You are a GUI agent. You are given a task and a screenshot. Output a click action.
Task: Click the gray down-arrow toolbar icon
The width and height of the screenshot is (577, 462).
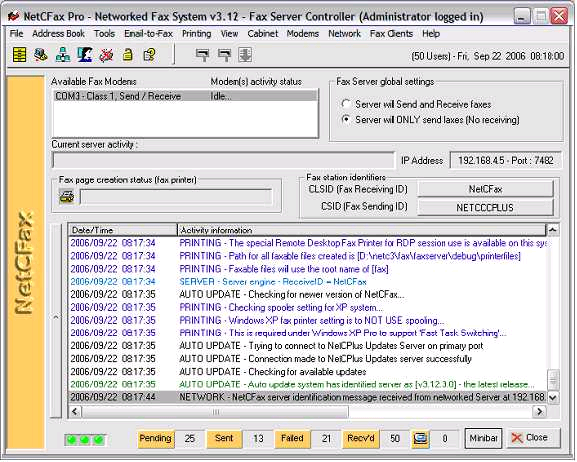coord(245,55)
